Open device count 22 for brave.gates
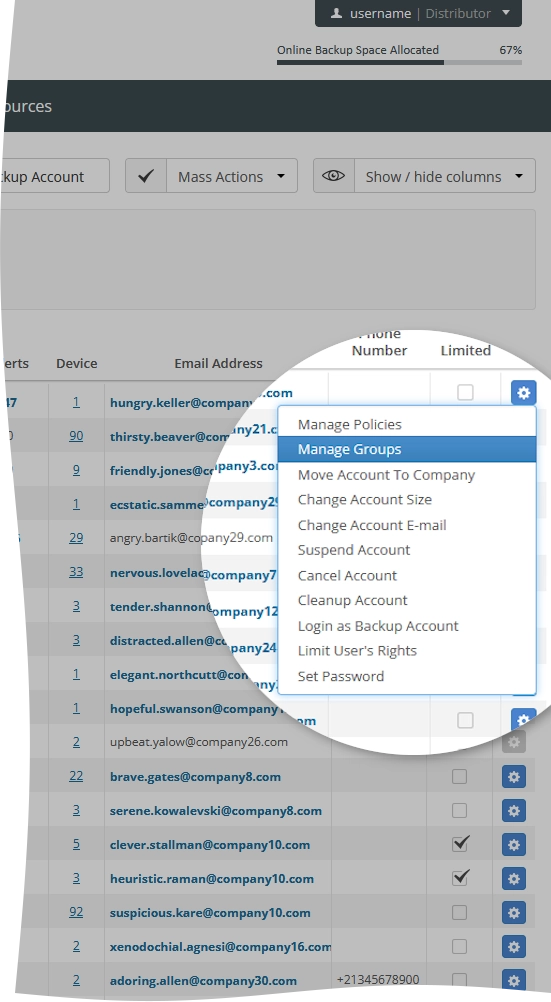551x1002 pixels. coord(76,776)
